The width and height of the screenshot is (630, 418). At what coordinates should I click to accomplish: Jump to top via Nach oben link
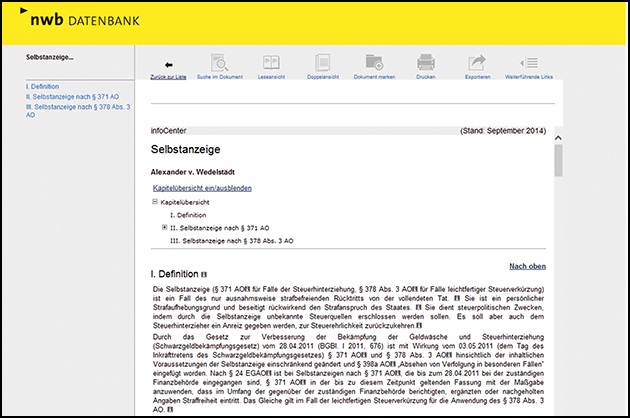pos(527,266)
